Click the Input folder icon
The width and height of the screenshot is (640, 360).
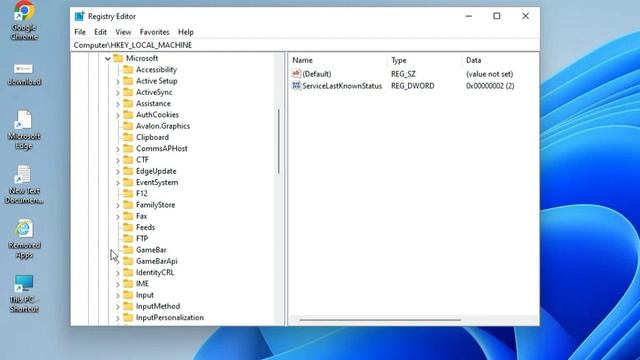pos(128,295)
